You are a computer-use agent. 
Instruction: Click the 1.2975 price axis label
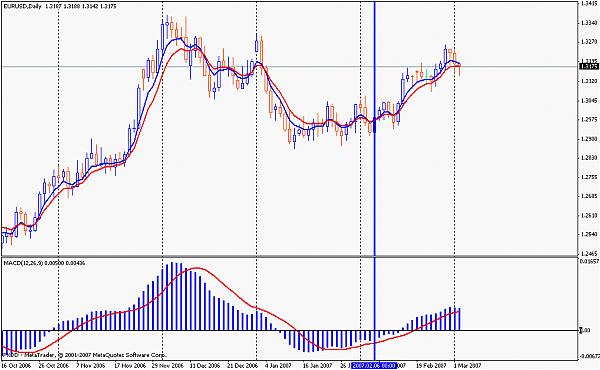(589, 119)
